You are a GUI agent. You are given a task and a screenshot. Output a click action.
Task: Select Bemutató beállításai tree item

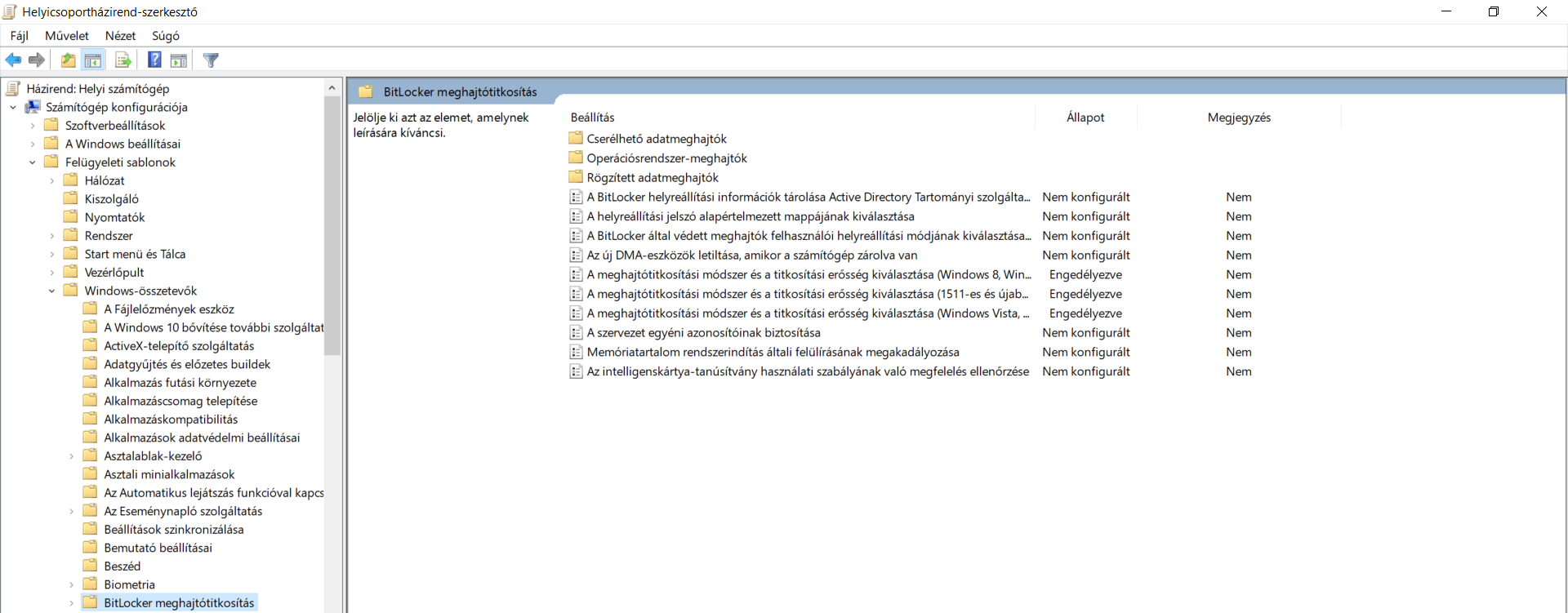[158, 548]
